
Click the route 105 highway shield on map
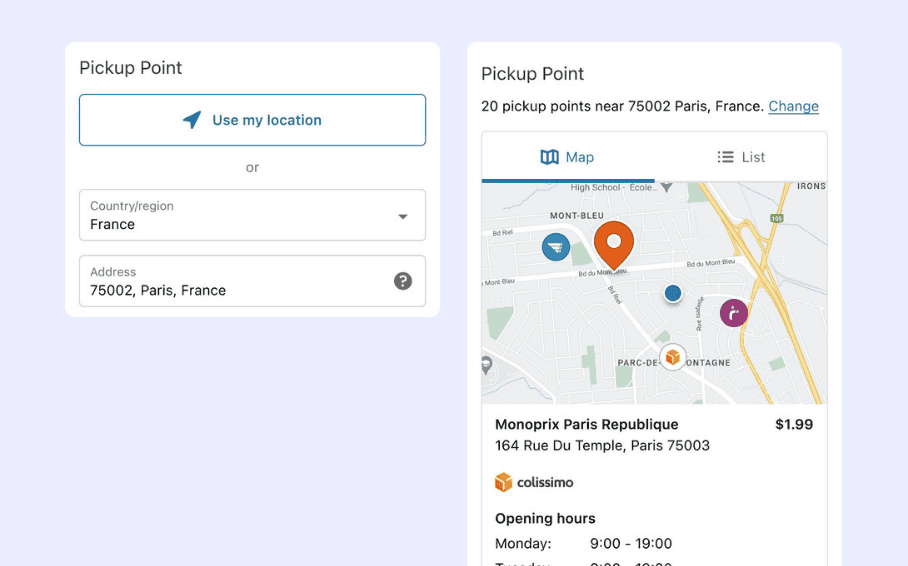click(777, 218)
